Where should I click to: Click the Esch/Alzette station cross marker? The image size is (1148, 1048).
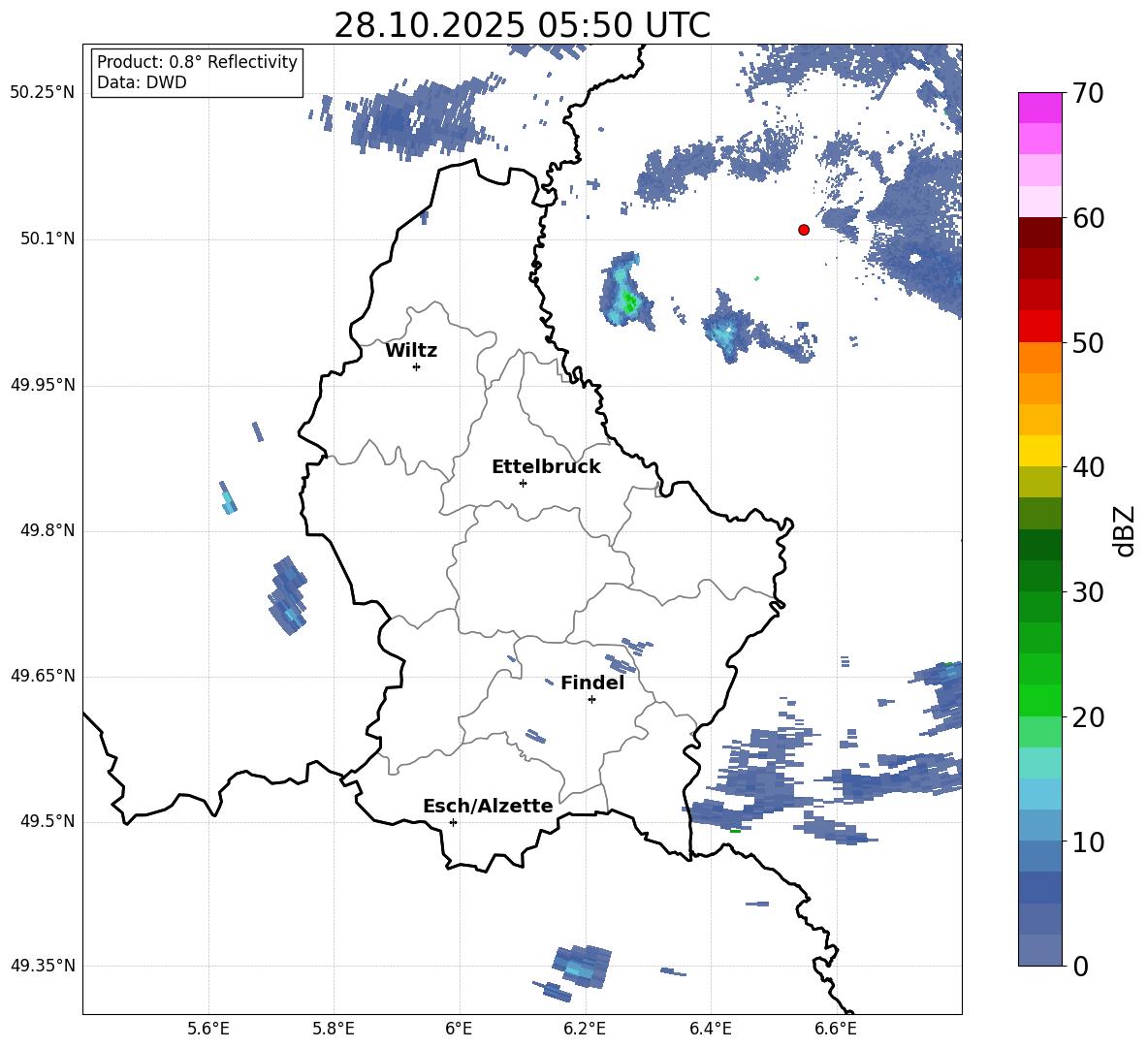pos(453,822)
